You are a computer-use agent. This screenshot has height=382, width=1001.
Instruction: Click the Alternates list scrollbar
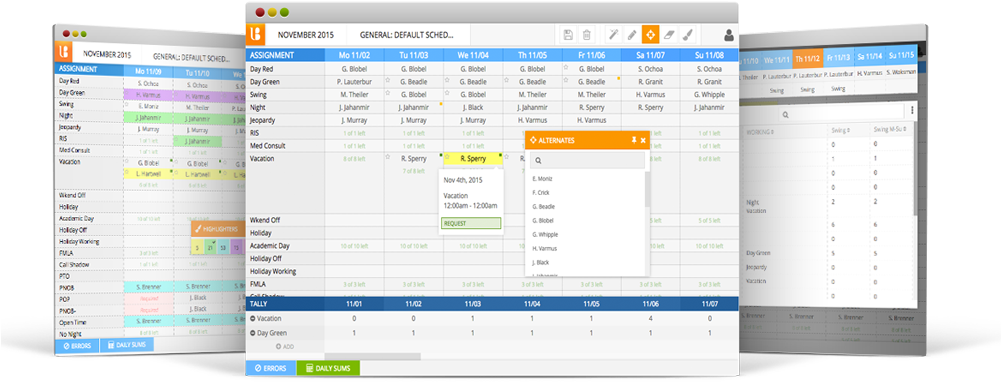[x=647, y=189]
